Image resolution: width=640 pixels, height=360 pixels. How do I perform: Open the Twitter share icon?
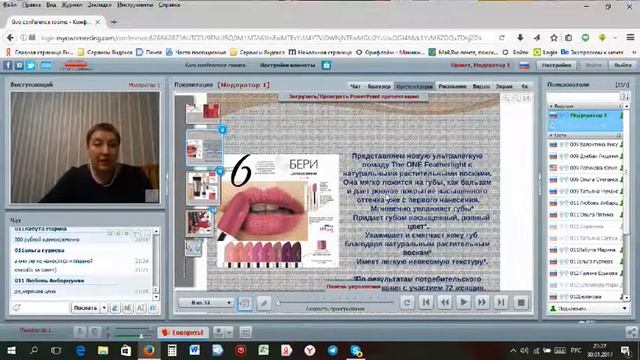[x=30, y=65]
